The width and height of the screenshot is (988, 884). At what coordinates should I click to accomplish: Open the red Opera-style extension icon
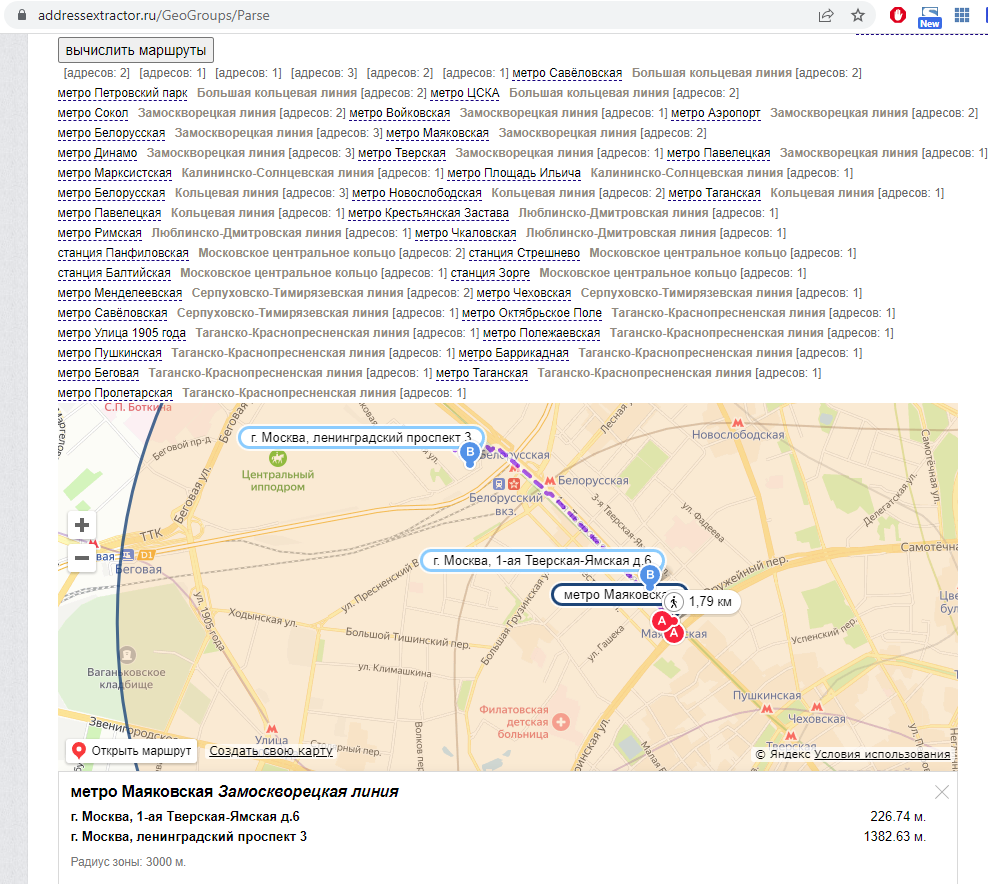pyautogui.click(x=898, y=15)
